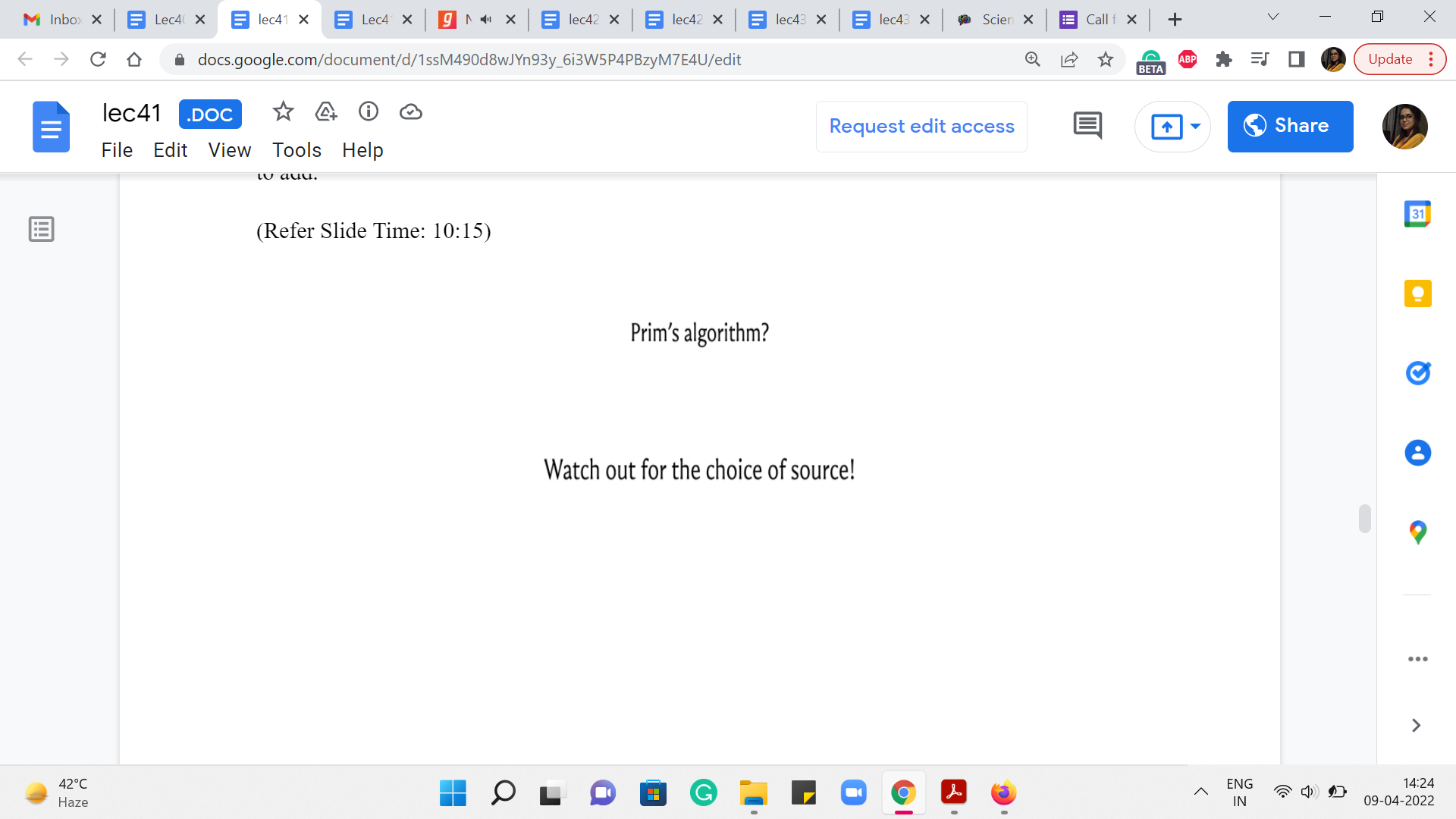
Task: Star the lec41 document
Action: pos(283,112)
